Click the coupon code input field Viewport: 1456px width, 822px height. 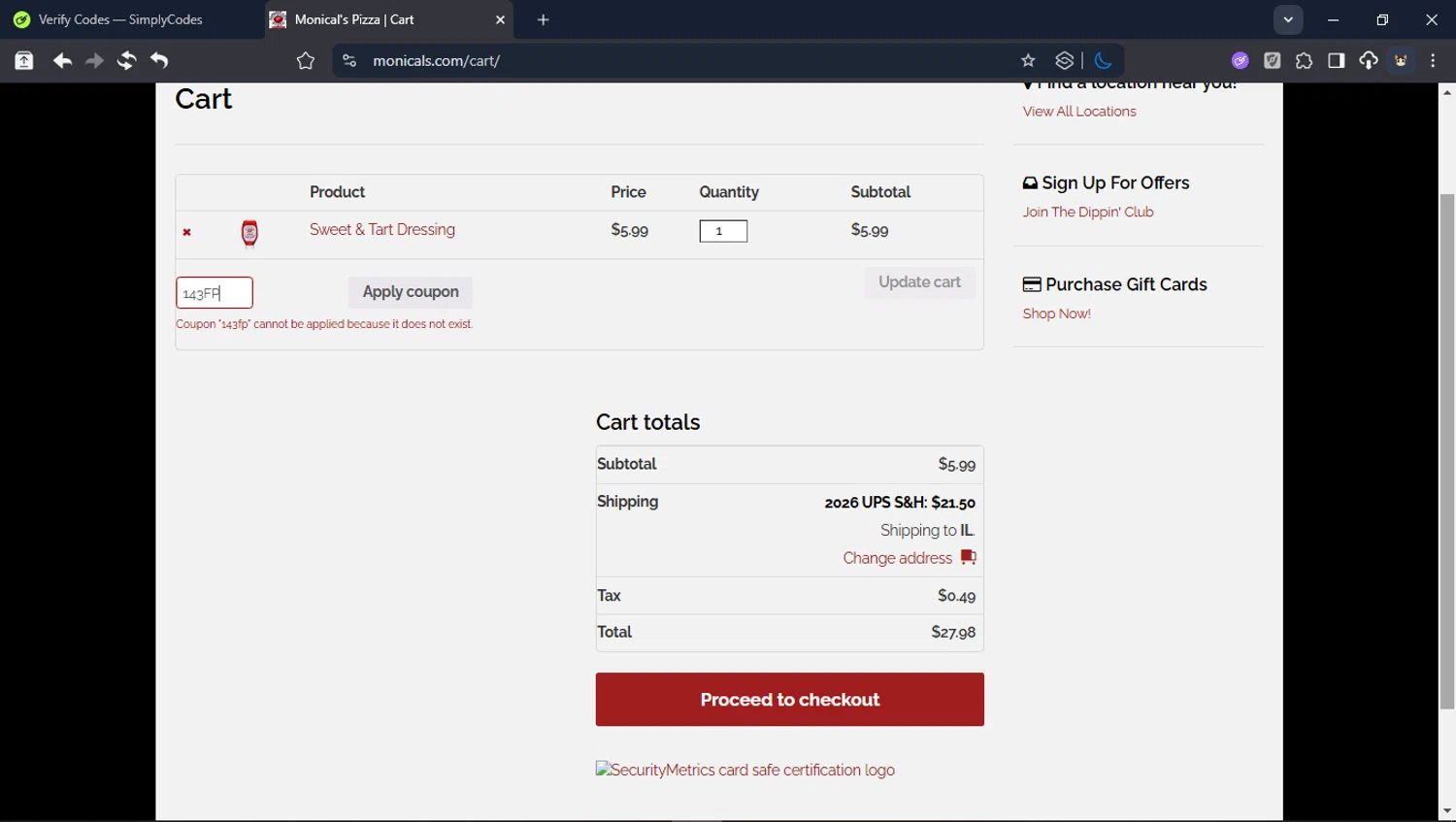point(215,293)
